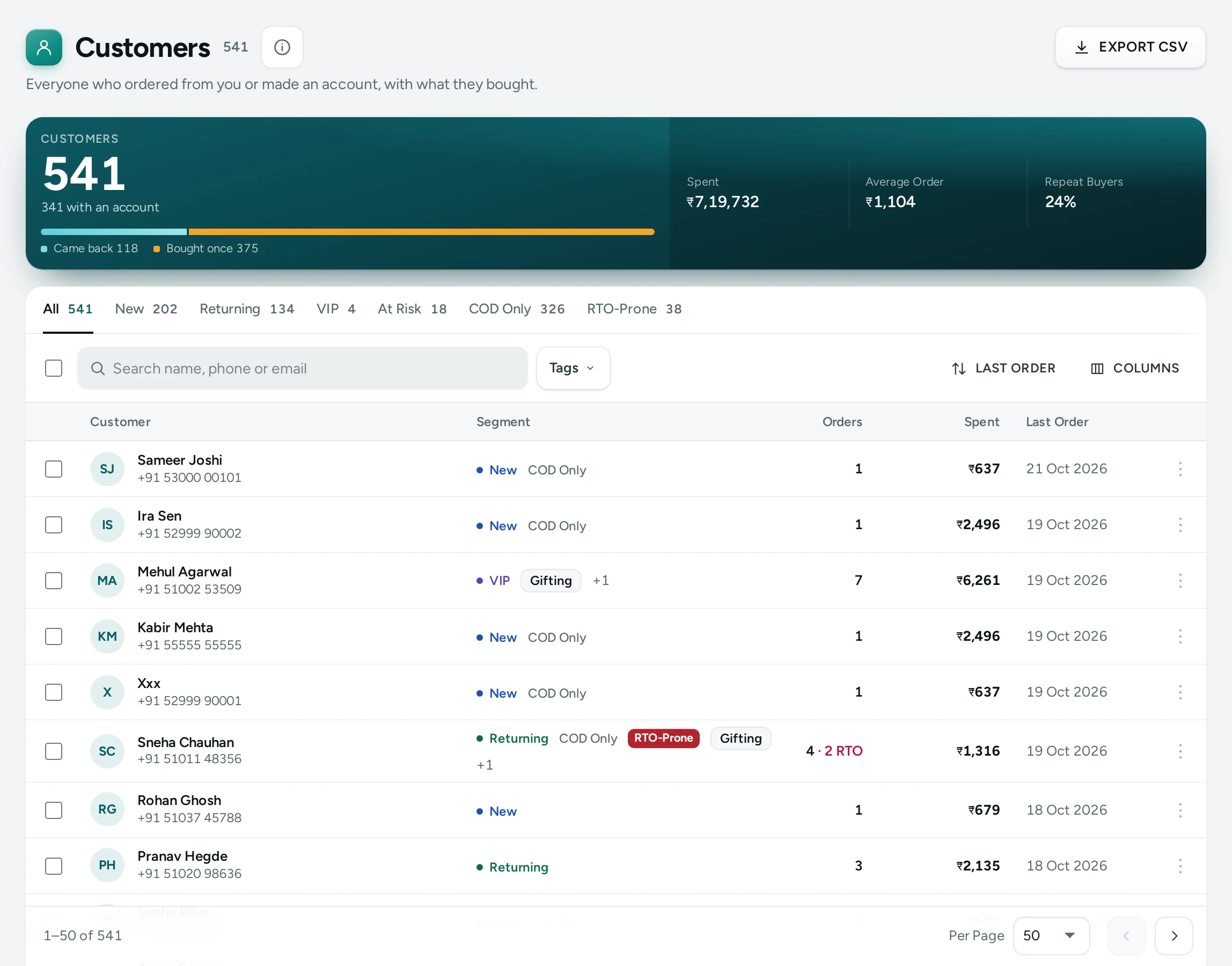The image size is (1232, 966).
Task: Open row menu for Pranav Hegde
Action: (1180, 866)
